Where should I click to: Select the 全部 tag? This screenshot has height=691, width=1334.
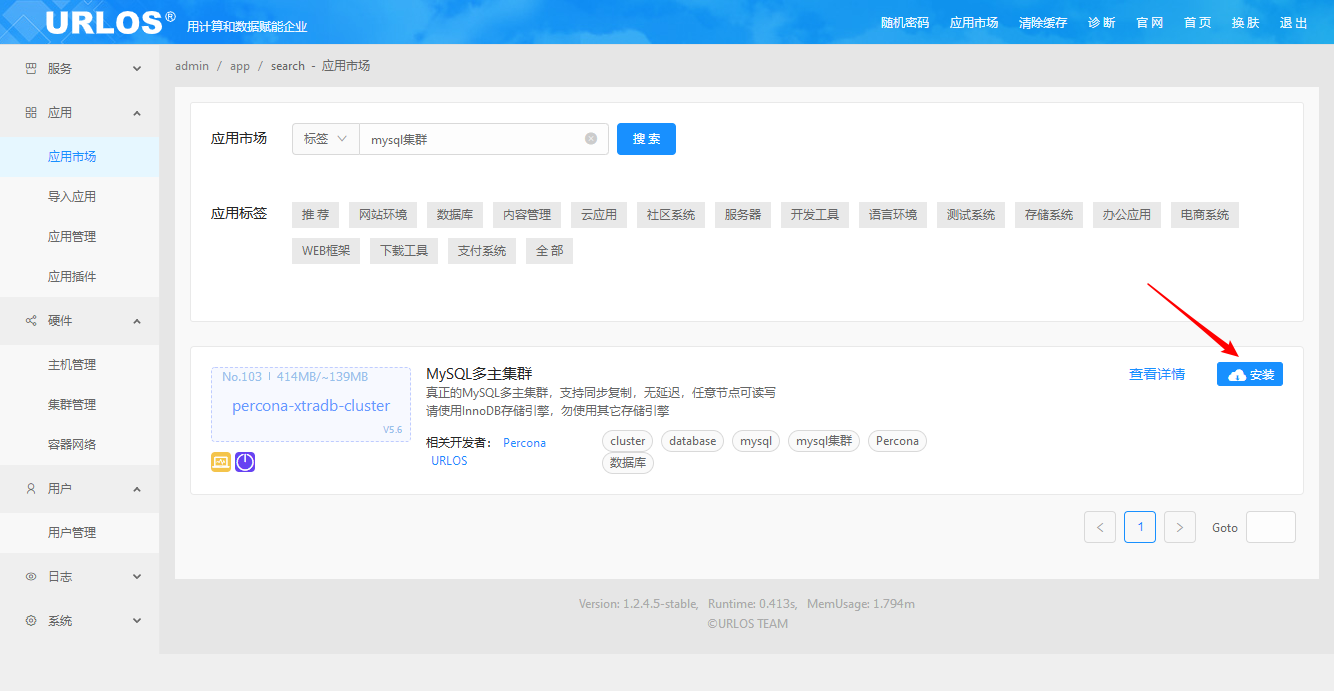coord(549,251)
